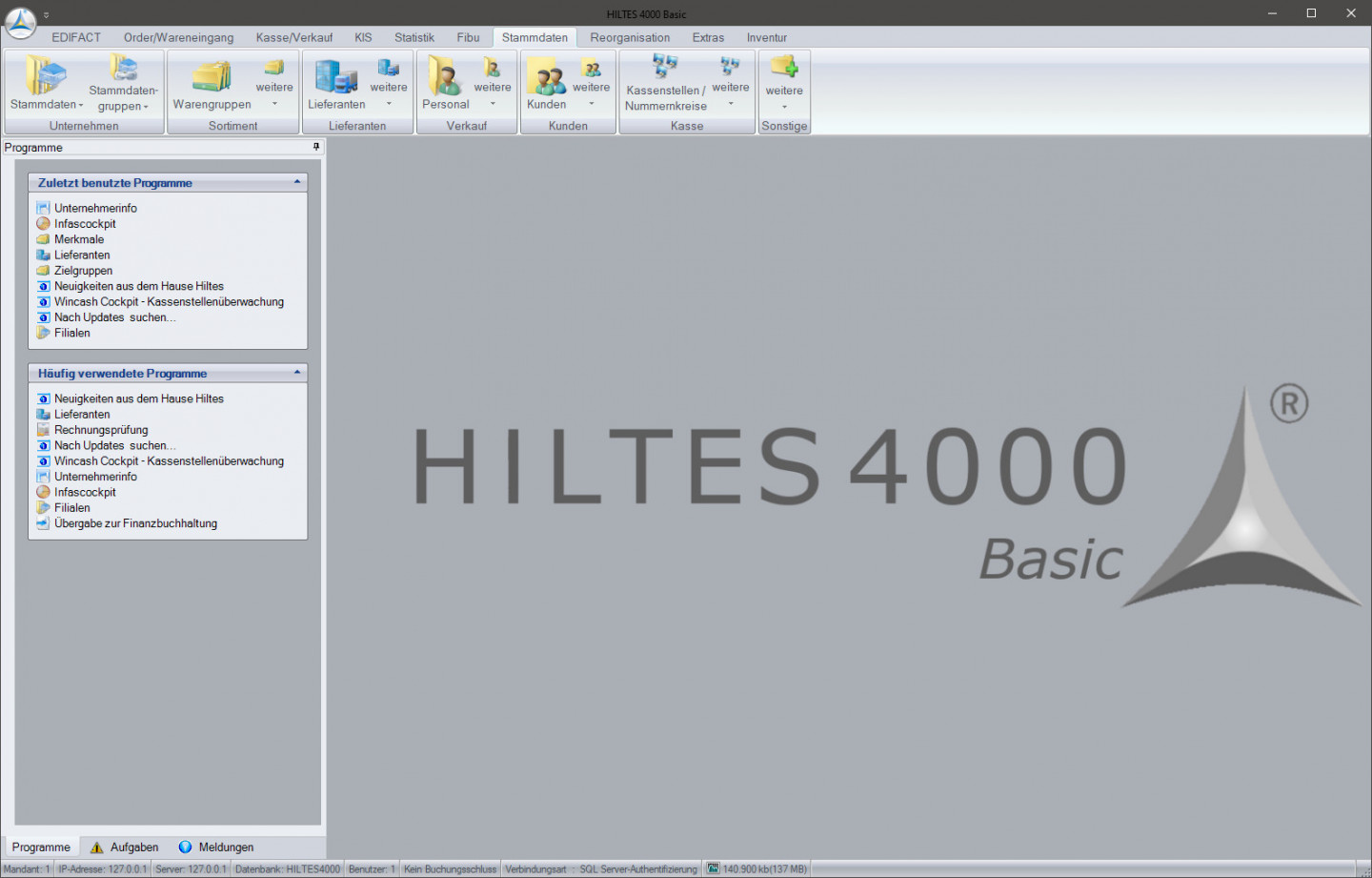1372x878 pixels.
Task: Switch to Order/Wareneingang ribbon tab
Action: (x=178, y=37)
